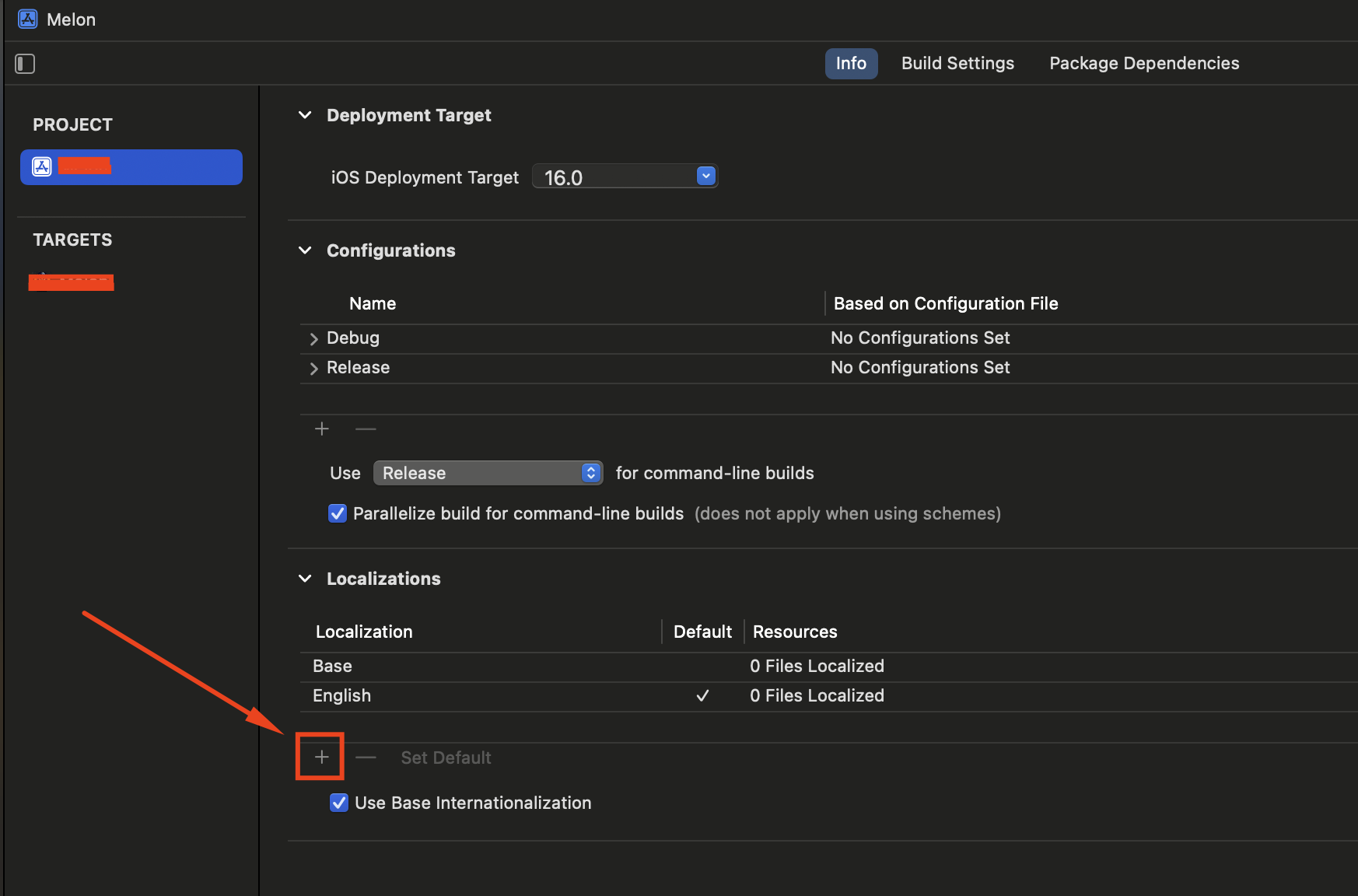Select the redacted target under TARGETS
This screenshot has height=896, width=1358.
click(72, 282)
